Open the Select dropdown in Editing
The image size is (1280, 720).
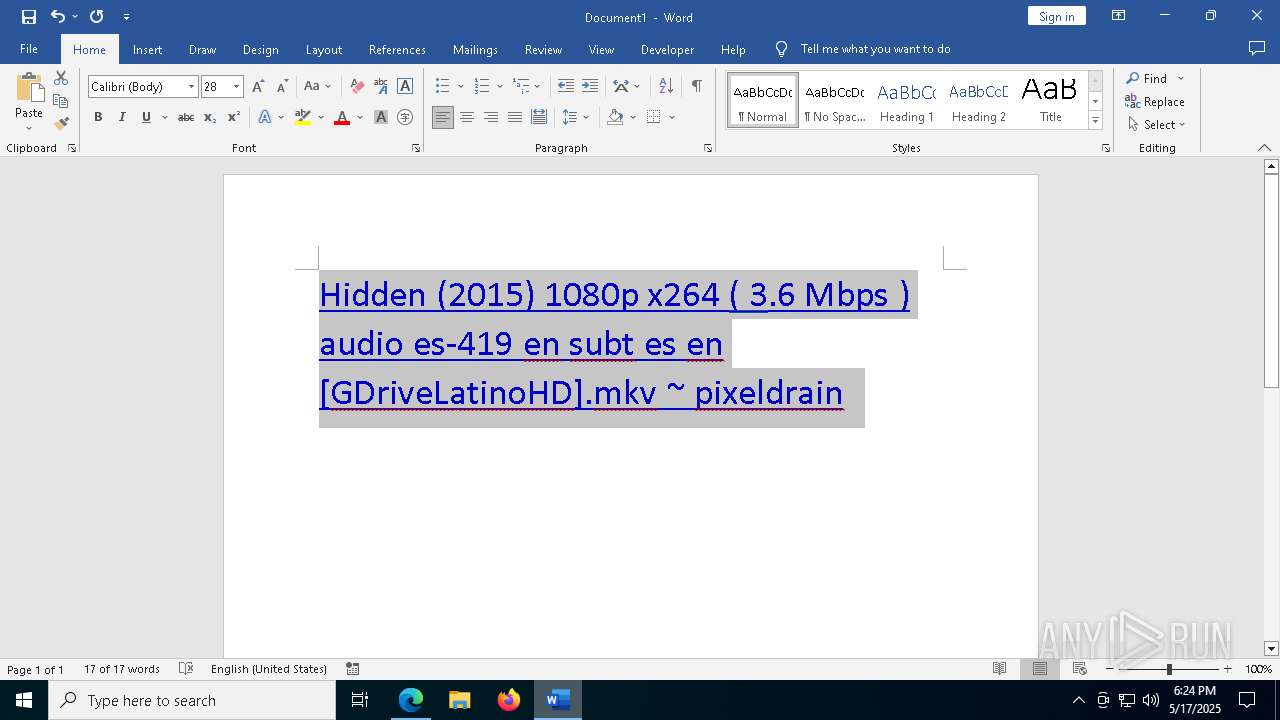[x=1156, y=125]
